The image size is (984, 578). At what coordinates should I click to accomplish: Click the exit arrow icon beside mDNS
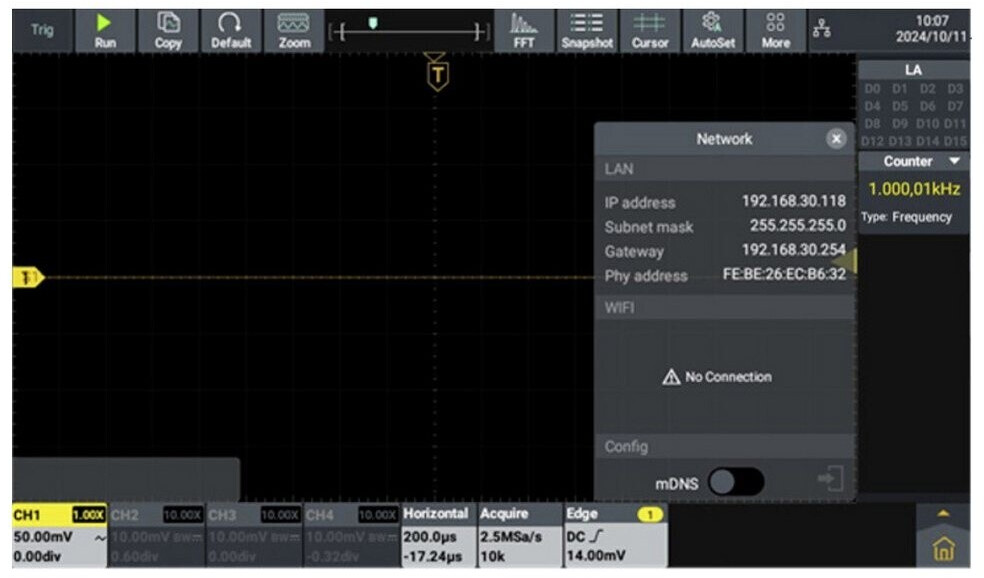click(x=831, y=479)
